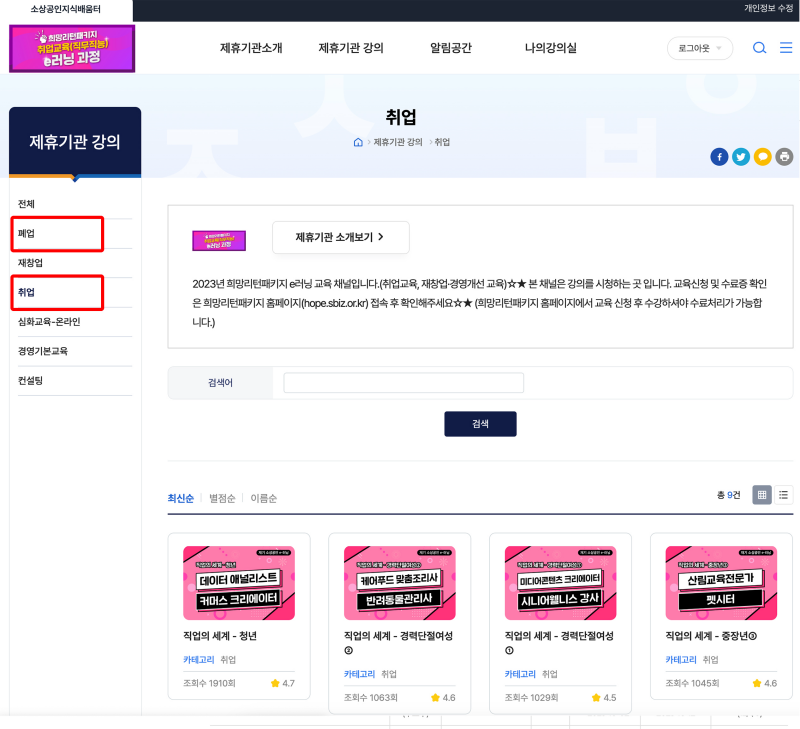Click the home icon in the breadcrumb

tap(358, 142)
